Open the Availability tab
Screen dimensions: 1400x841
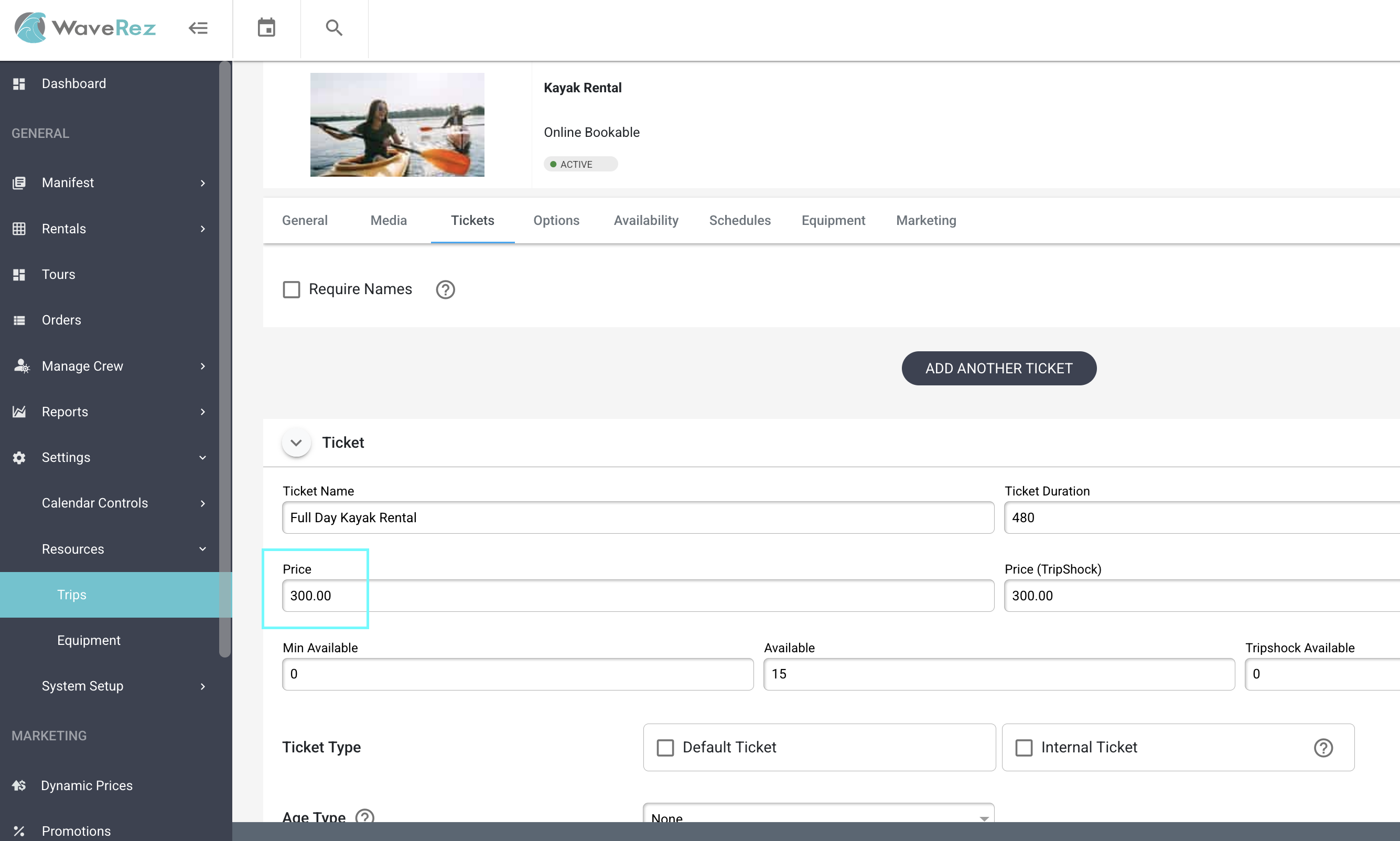[646, 220]
